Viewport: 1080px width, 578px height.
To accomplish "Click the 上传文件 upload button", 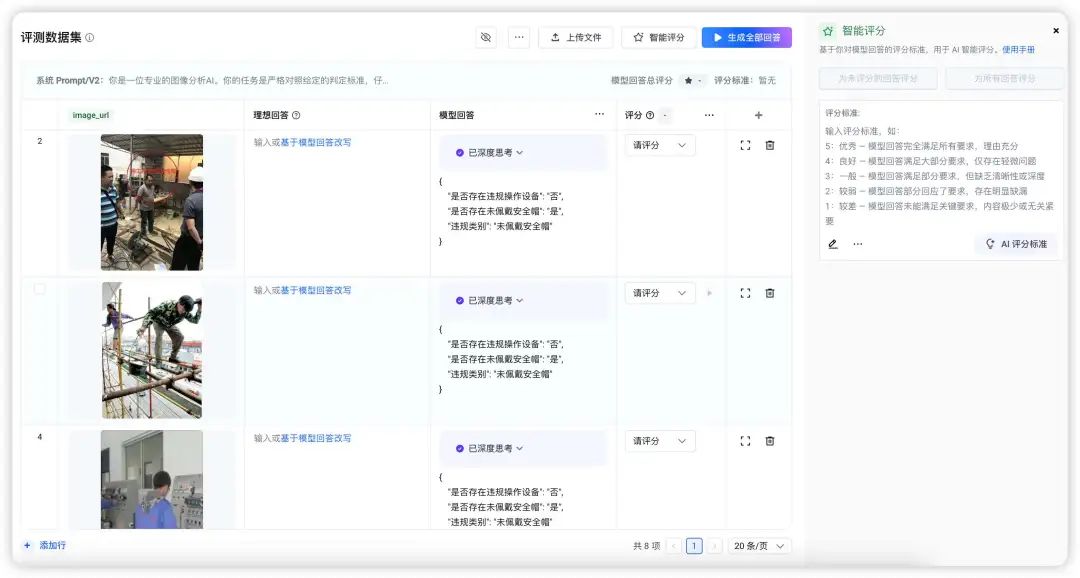I will point(575,37).
